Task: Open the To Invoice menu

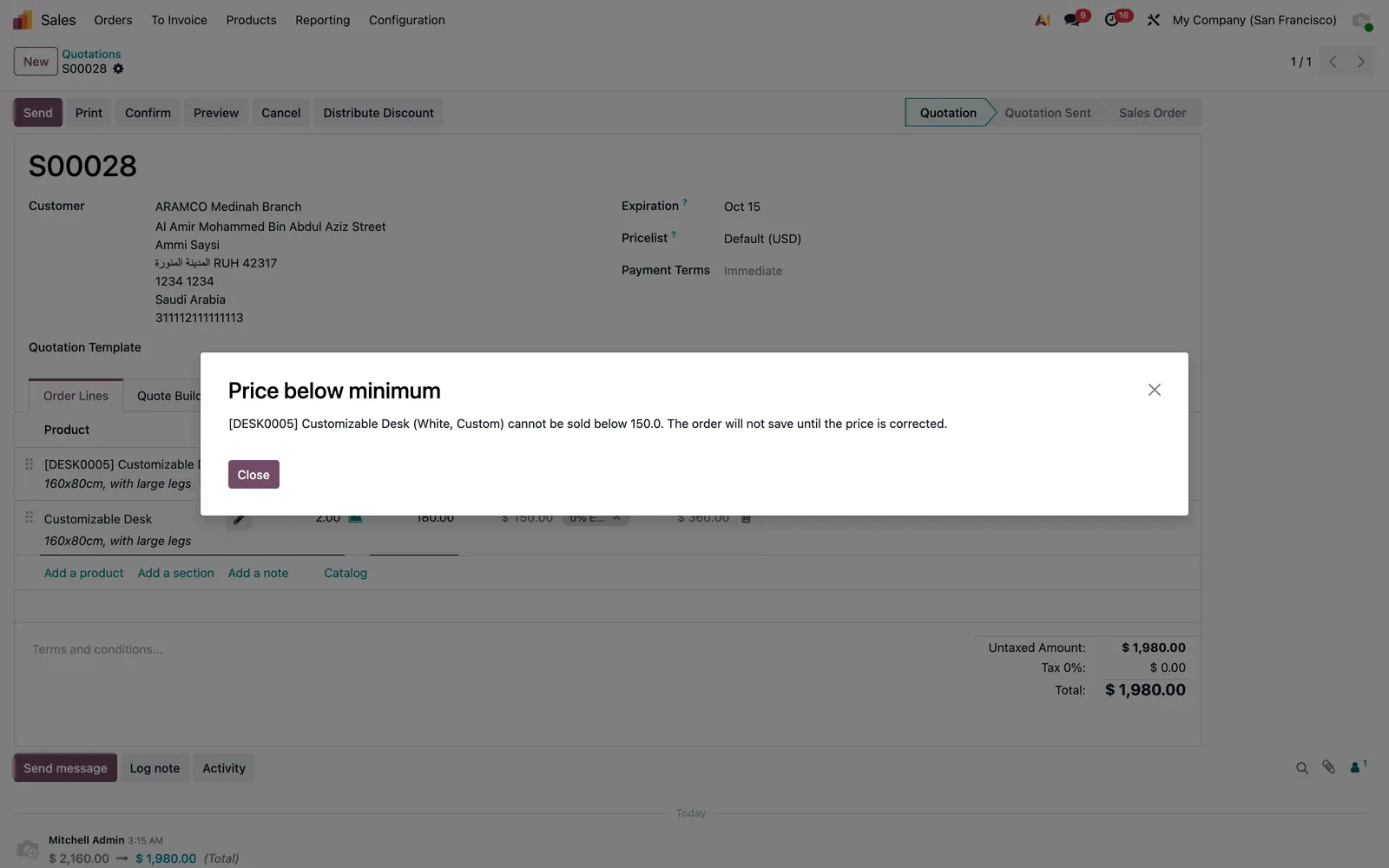Action: [x=179, y=20]
